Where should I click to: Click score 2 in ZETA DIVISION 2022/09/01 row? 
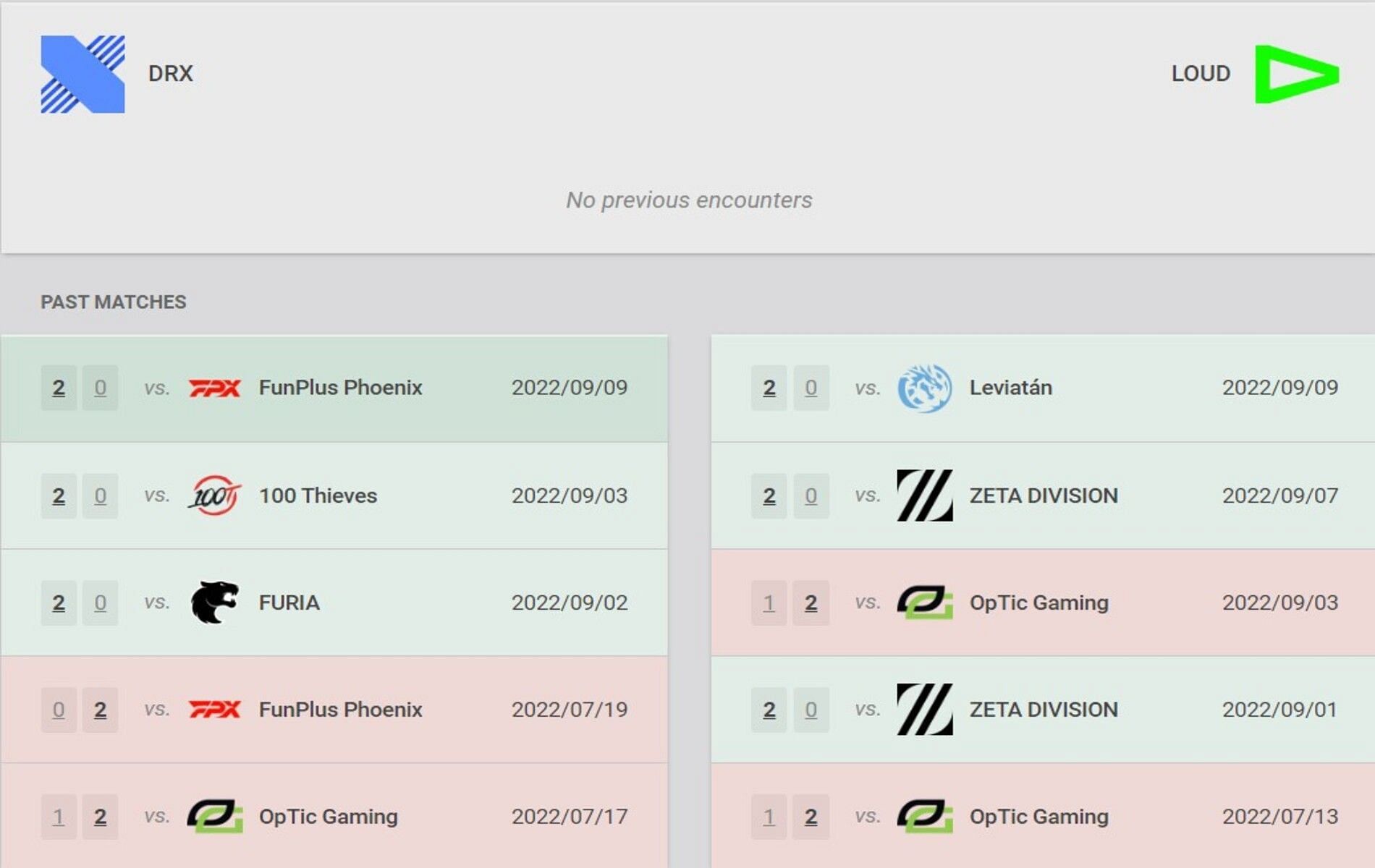coord(769,710)
